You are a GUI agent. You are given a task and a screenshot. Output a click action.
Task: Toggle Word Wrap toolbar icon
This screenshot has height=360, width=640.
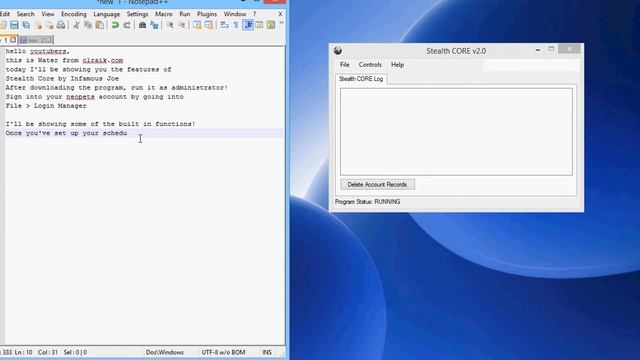[224, 25]
